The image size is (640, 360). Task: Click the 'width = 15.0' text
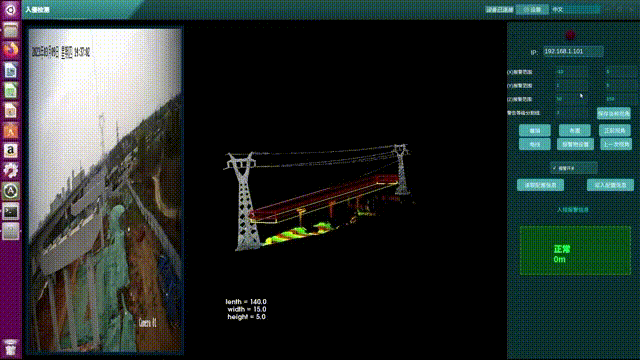click(247, 309)
